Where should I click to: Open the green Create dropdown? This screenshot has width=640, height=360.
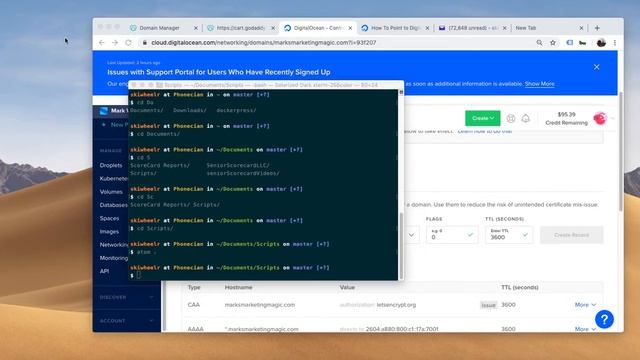482,118
